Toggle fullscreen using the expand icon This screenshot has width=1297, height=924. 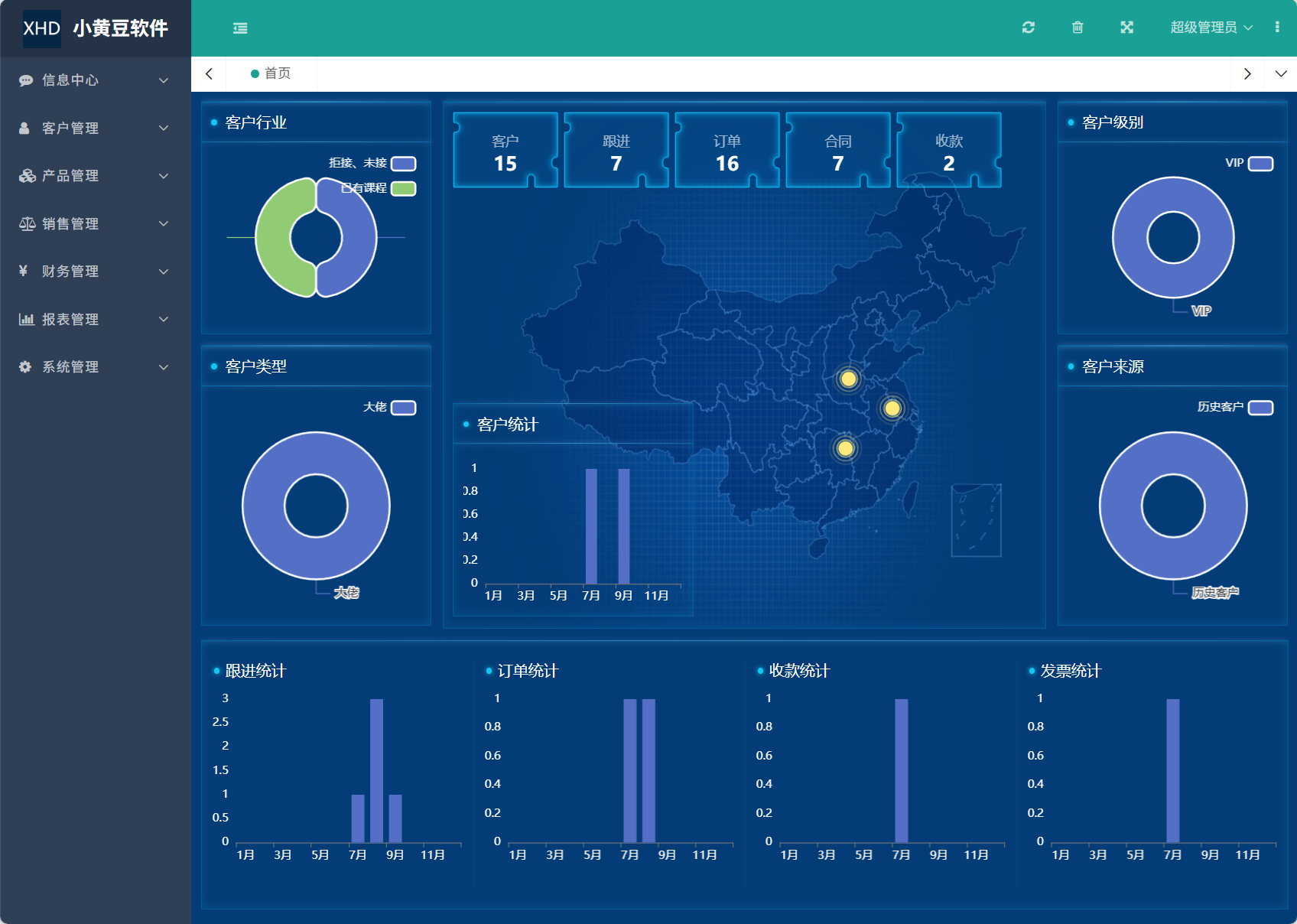pyautogui.click(x=1126, y=28)
